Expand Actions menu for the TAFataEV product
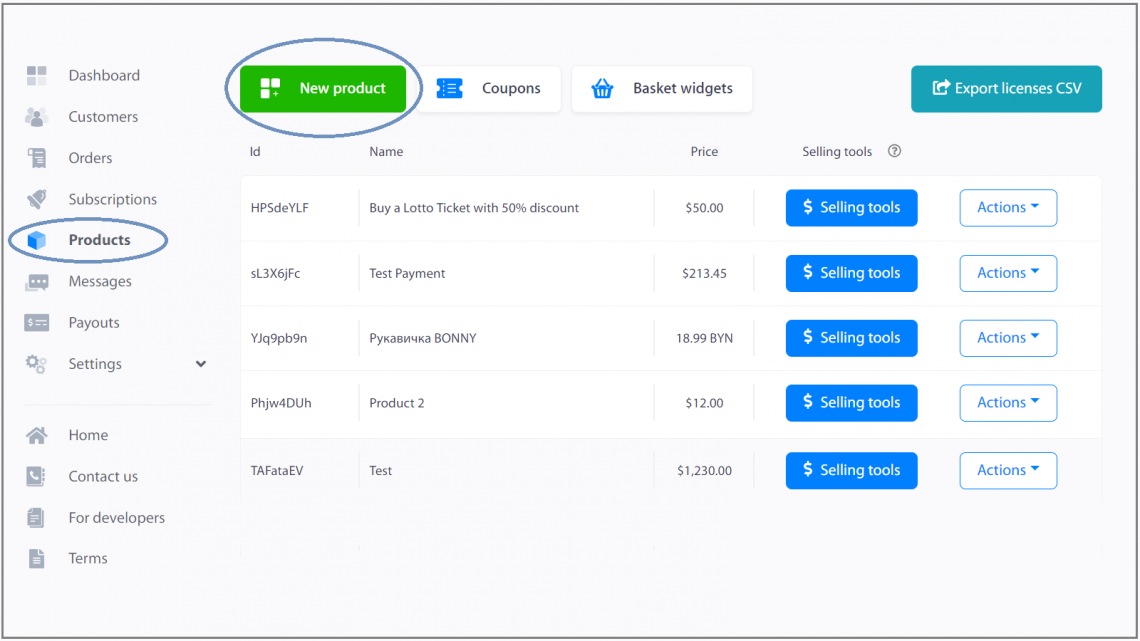The height and width of the screenshot is (641, 1140). (1008, 470)
